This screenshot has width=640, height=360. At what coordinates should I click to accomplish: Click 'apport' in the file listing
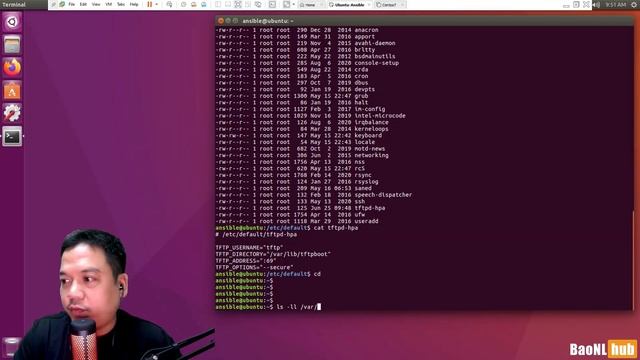(x=364, y=36)
